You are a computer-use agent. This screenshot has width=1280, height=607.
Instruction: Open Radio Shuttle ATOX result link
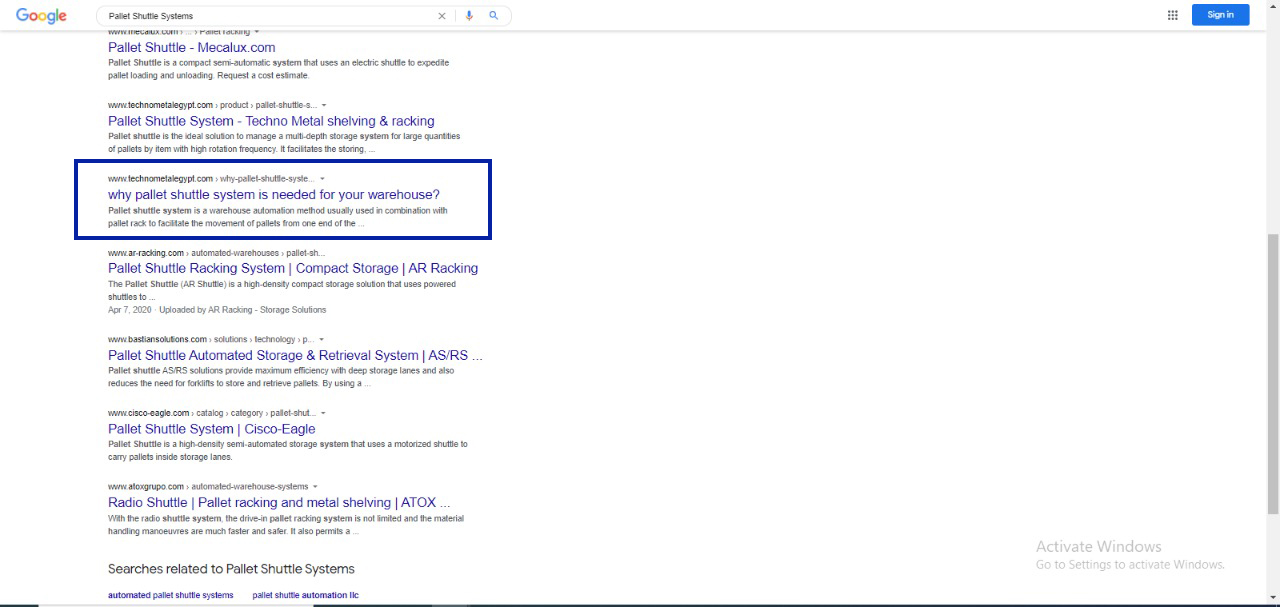(x=279, y=503)
